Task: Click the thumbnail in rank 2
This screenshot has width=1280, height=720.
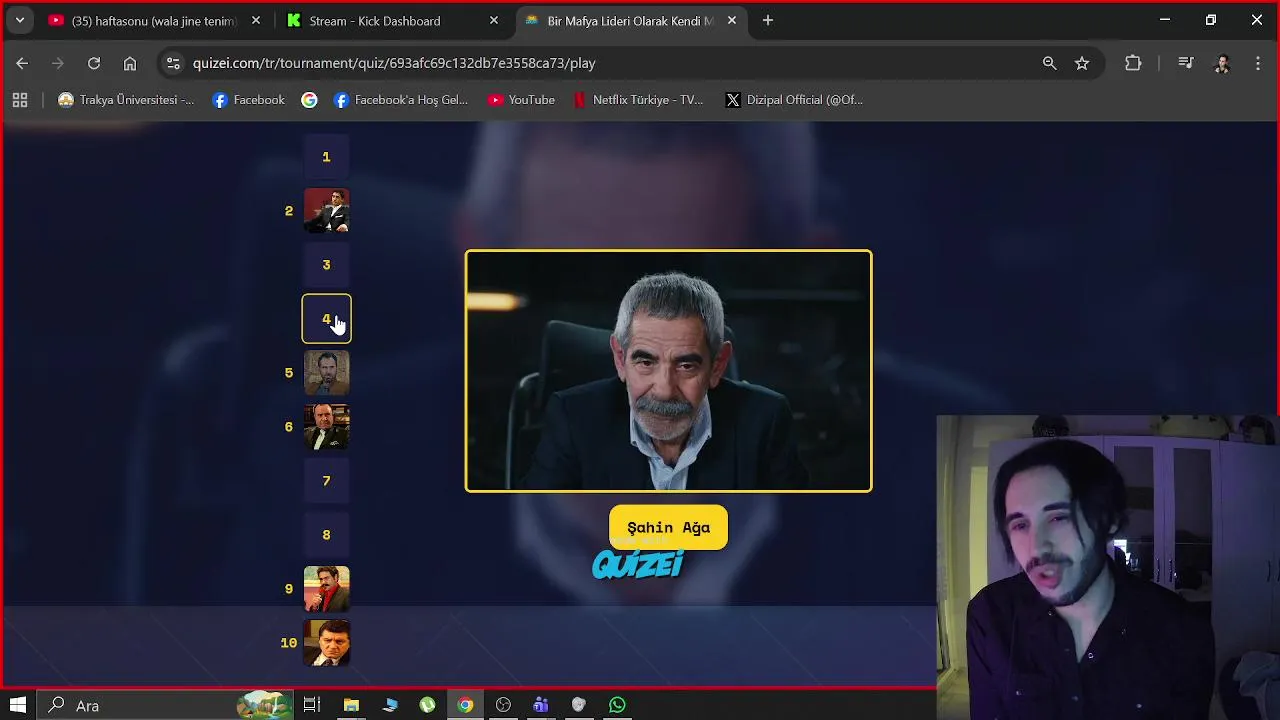Action: (x=326, y=211)
